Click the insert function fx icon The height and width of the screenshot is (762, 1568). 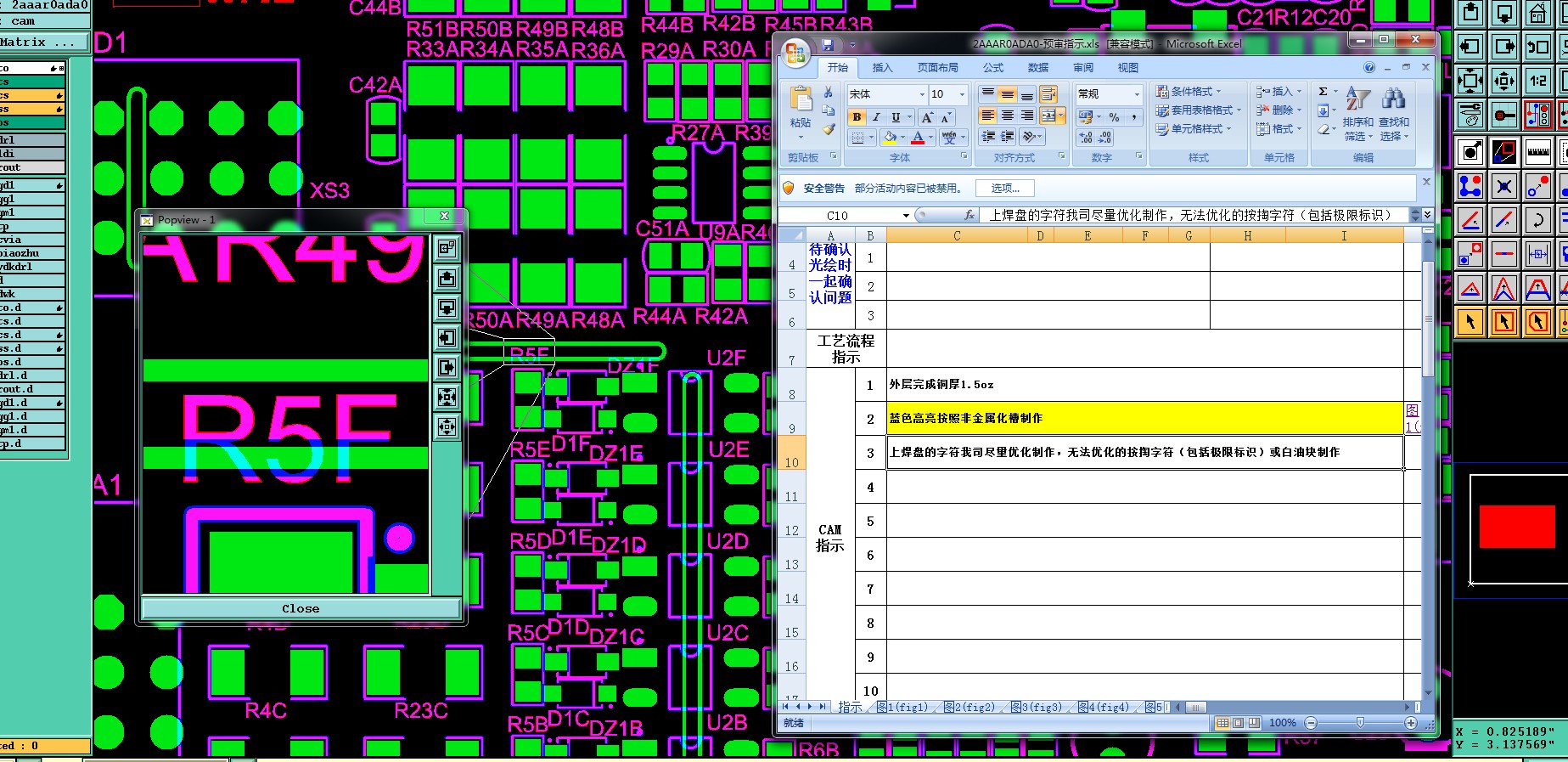click(969, 216)
